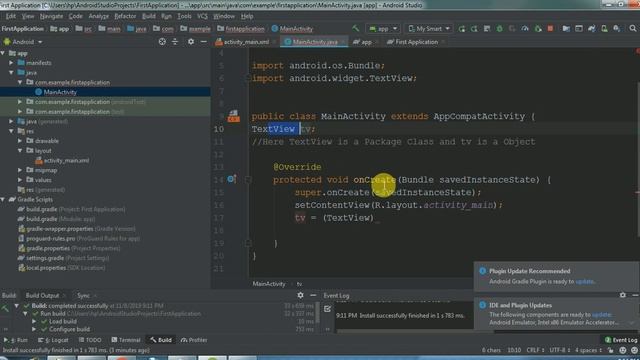Open the app run configuration dropdown
Viewport: 640px width, 360px height.
click(382, 29)
